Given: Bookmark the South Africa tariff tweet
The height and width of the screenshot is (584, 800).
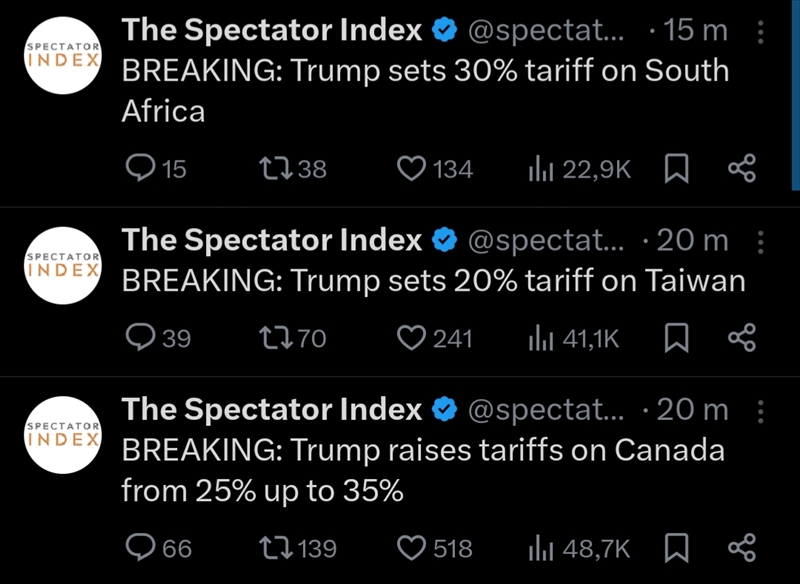Looking at the screenshot, I should (x=677, y=169).
